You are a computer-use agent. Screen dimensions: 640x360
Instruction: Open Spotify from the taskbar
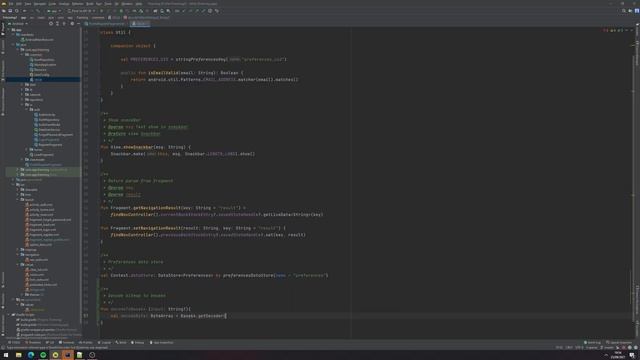point(43,355)
